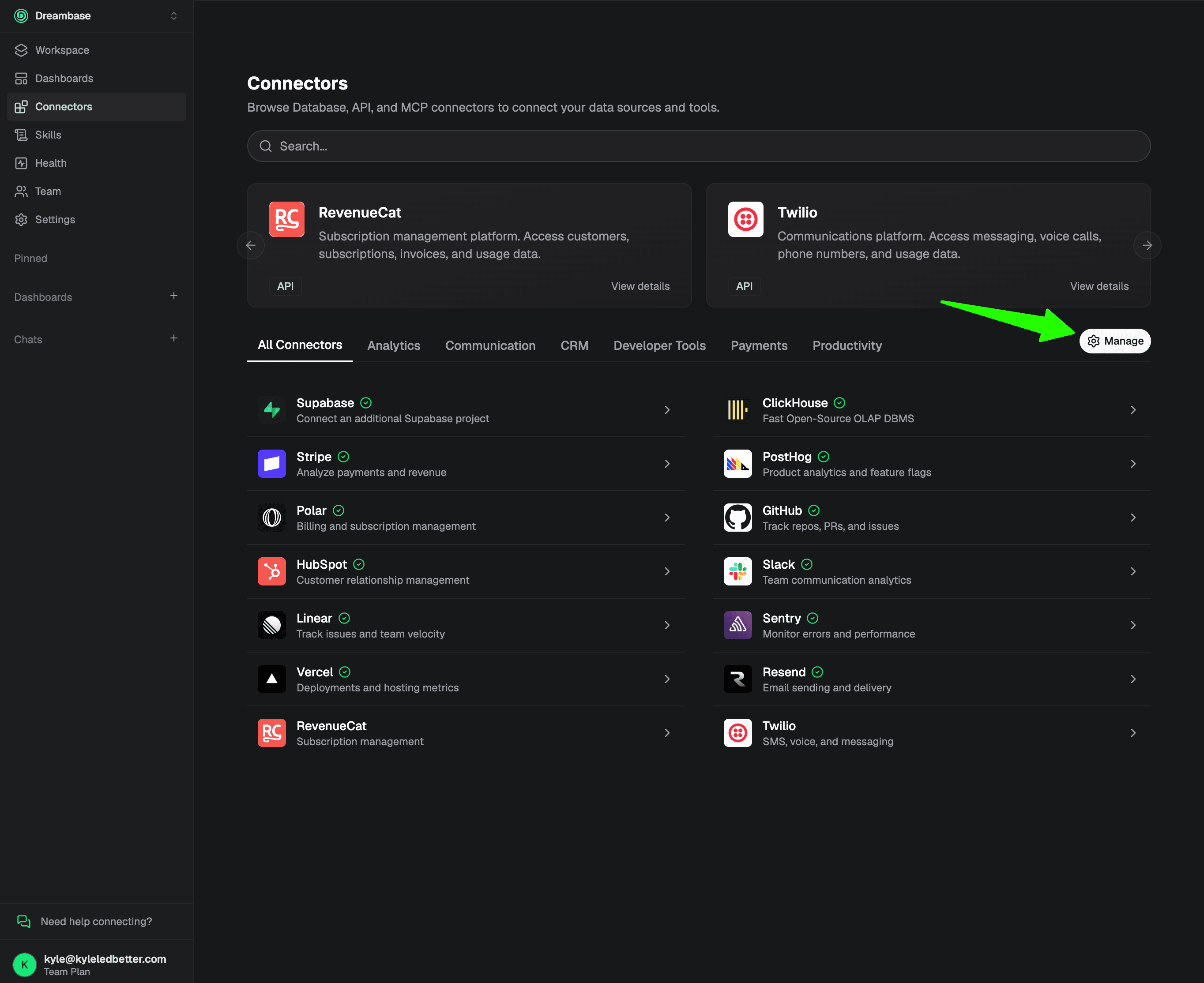Expand the Stripe row chevron
This screenshot has height=983, width=1204.
pyautogui.click(x=667, y=464)
